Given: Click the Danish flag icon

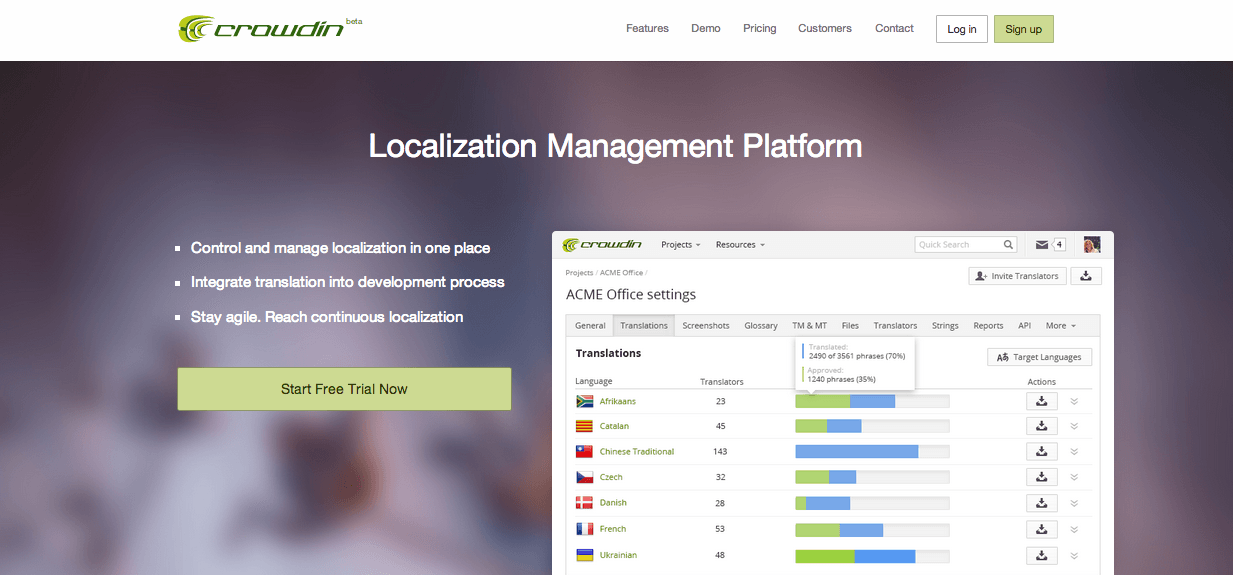Looking at the screenshot, I should 585,503.
